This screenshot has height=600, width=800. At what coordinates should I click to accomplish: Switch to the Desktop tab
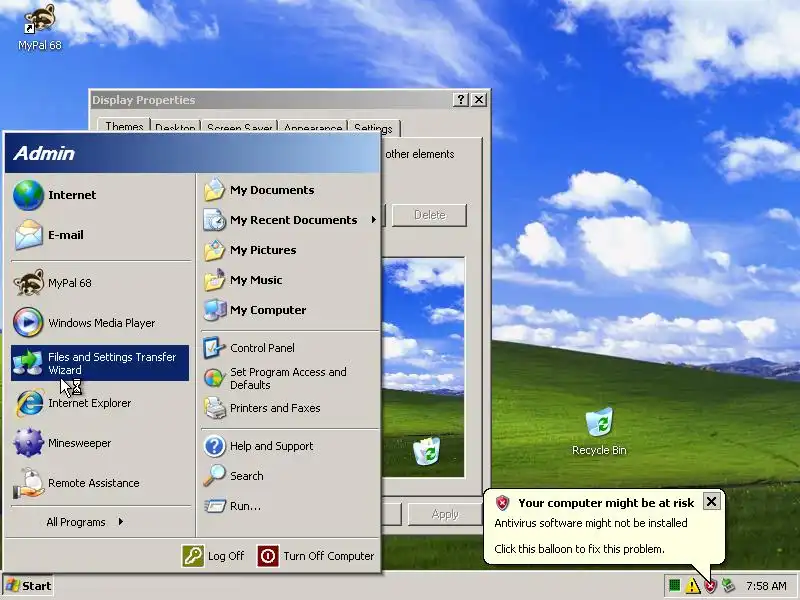[x=175, y=128]
